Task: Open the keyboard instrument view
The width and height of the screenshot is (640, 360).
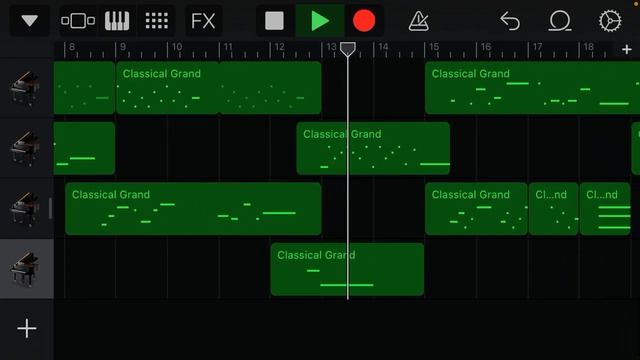Action: tap(117, 20)
